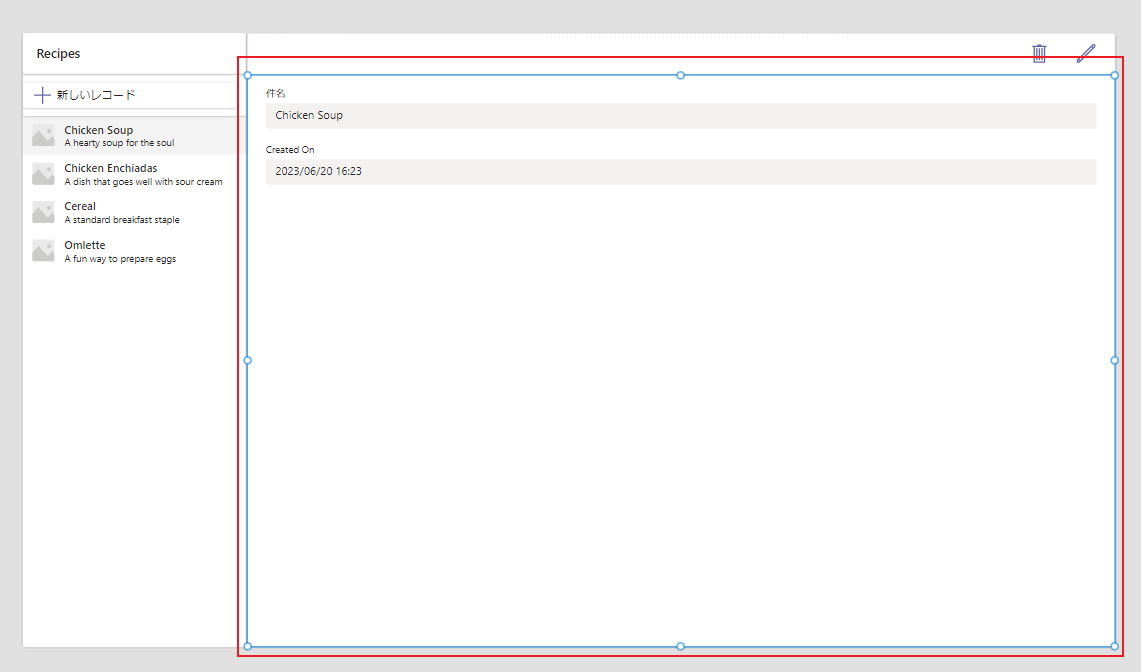
Task: Select Chicken Soup thumbnail image
Action: pyautogui.click(x=43, y=135)
